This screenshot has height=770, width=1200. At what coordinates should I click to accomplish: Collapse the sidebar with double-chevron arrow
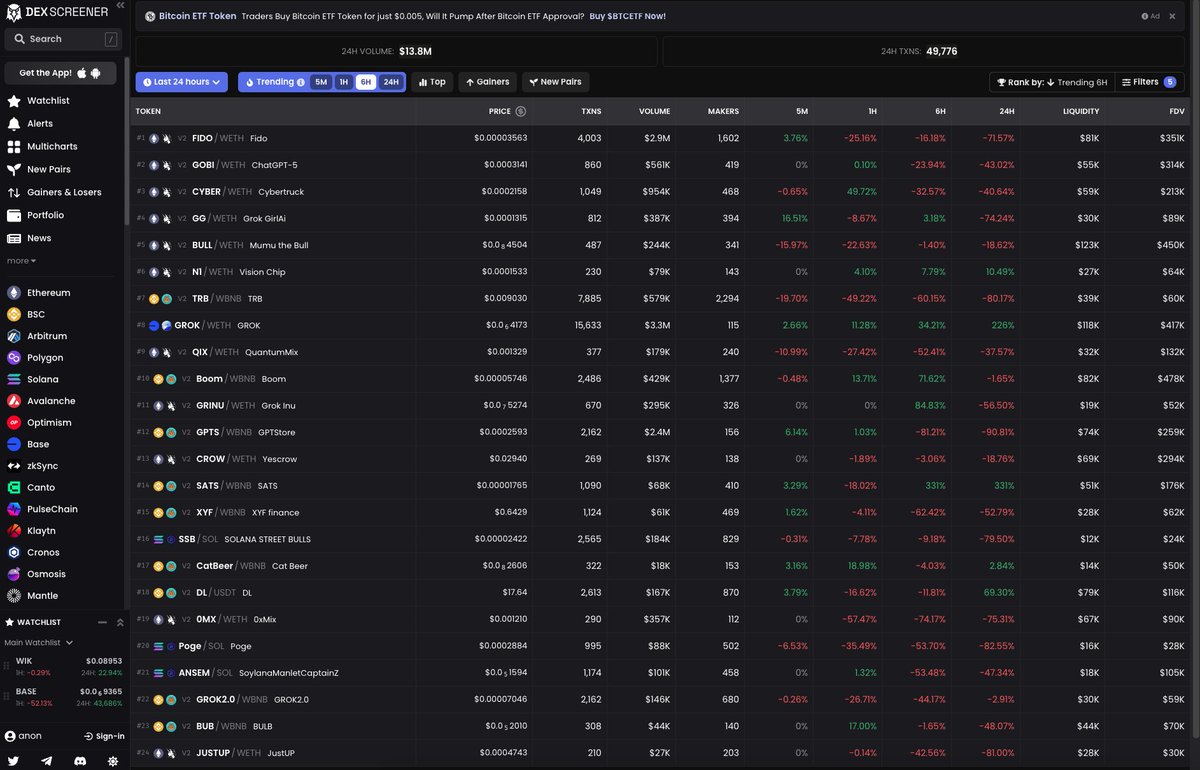(120, 6)
